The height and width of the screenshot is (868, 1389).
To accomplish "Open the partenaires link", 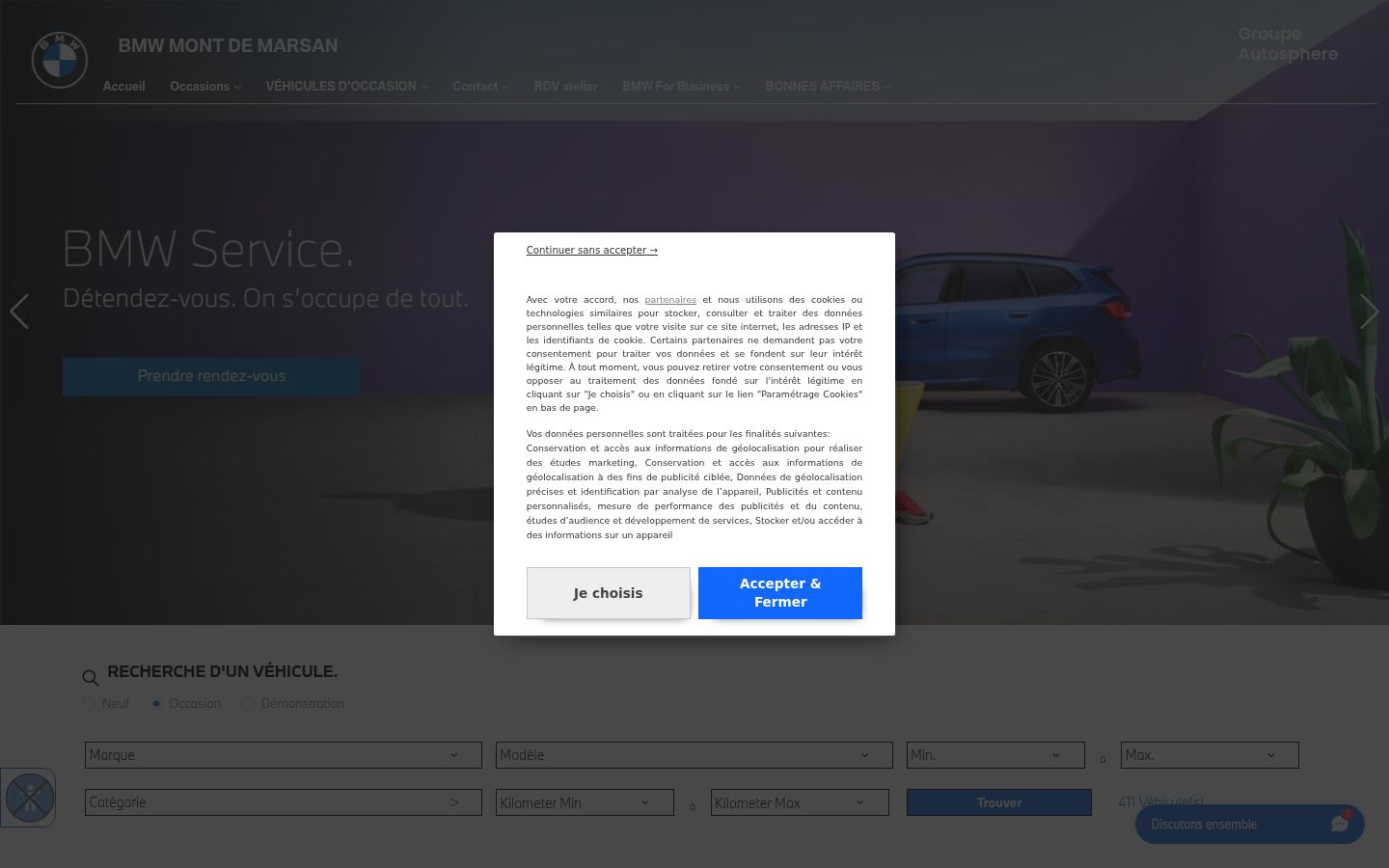I will point(670,300).
